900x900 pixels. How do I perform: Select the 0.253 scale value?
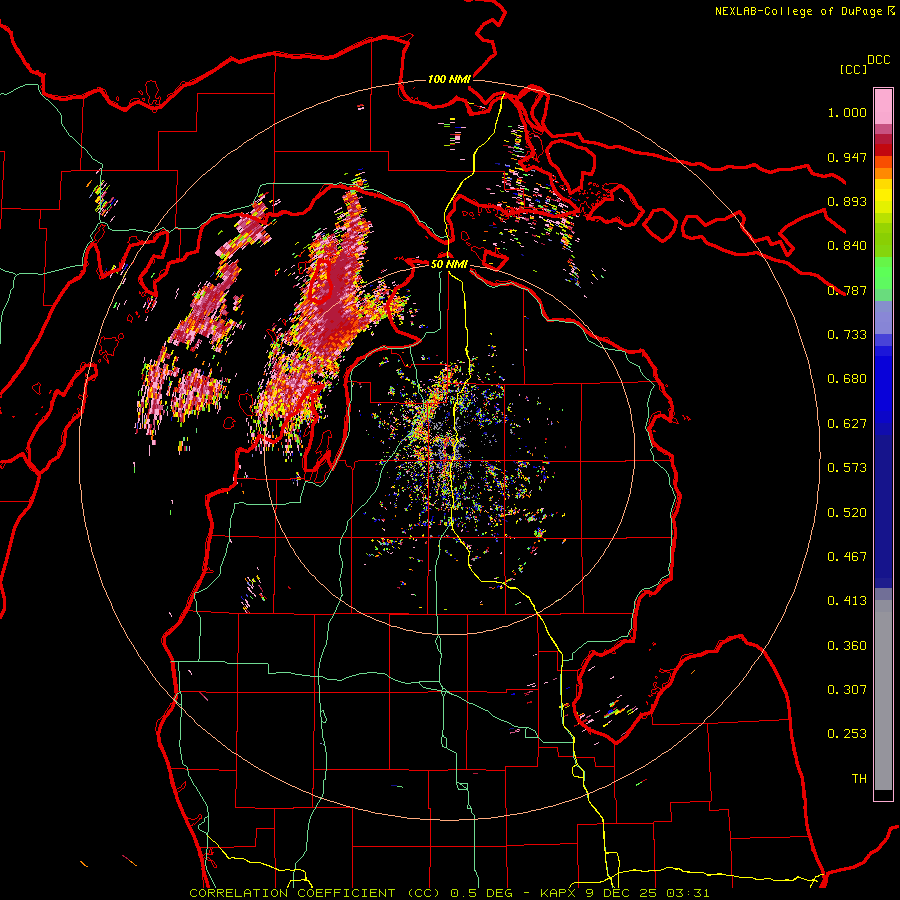click(x=847, y=734)
